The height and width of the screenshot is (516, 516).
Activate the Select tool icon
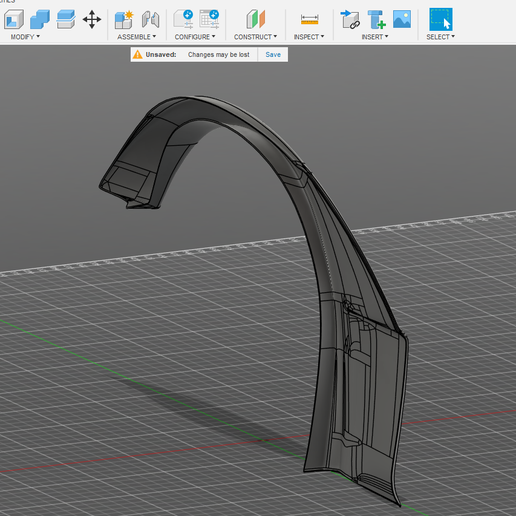[x=441, y=19]
